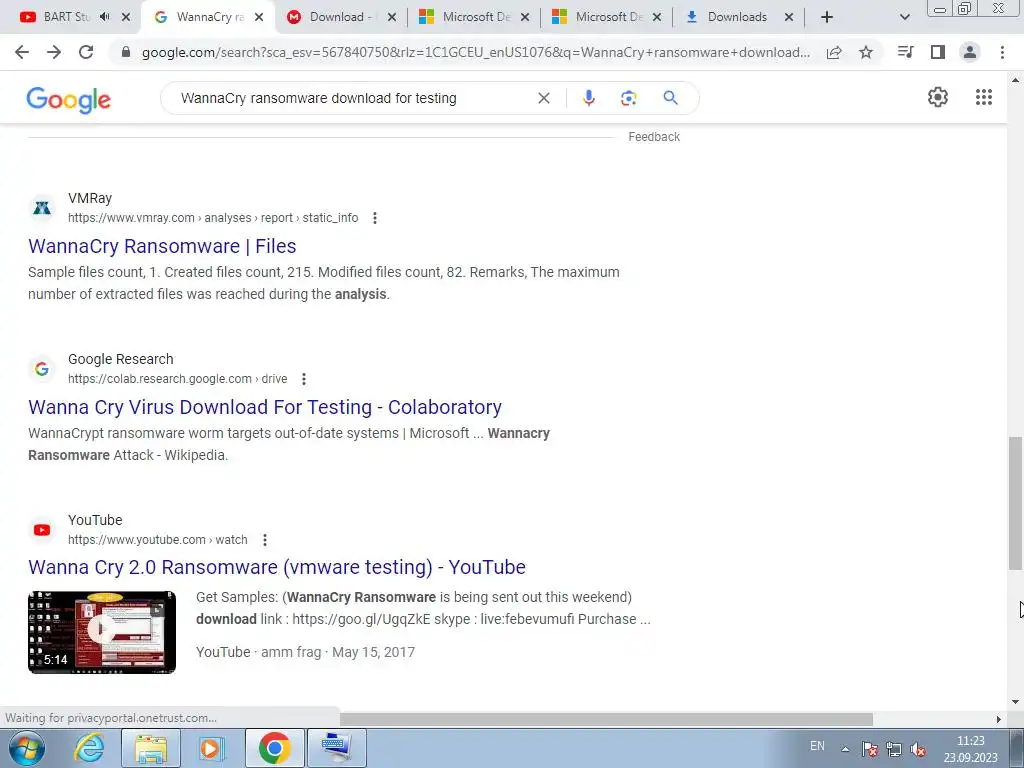Screen dimensions: 1024x768
Task: View site info lock icon in address bar
Action: [x=126, y=52]
